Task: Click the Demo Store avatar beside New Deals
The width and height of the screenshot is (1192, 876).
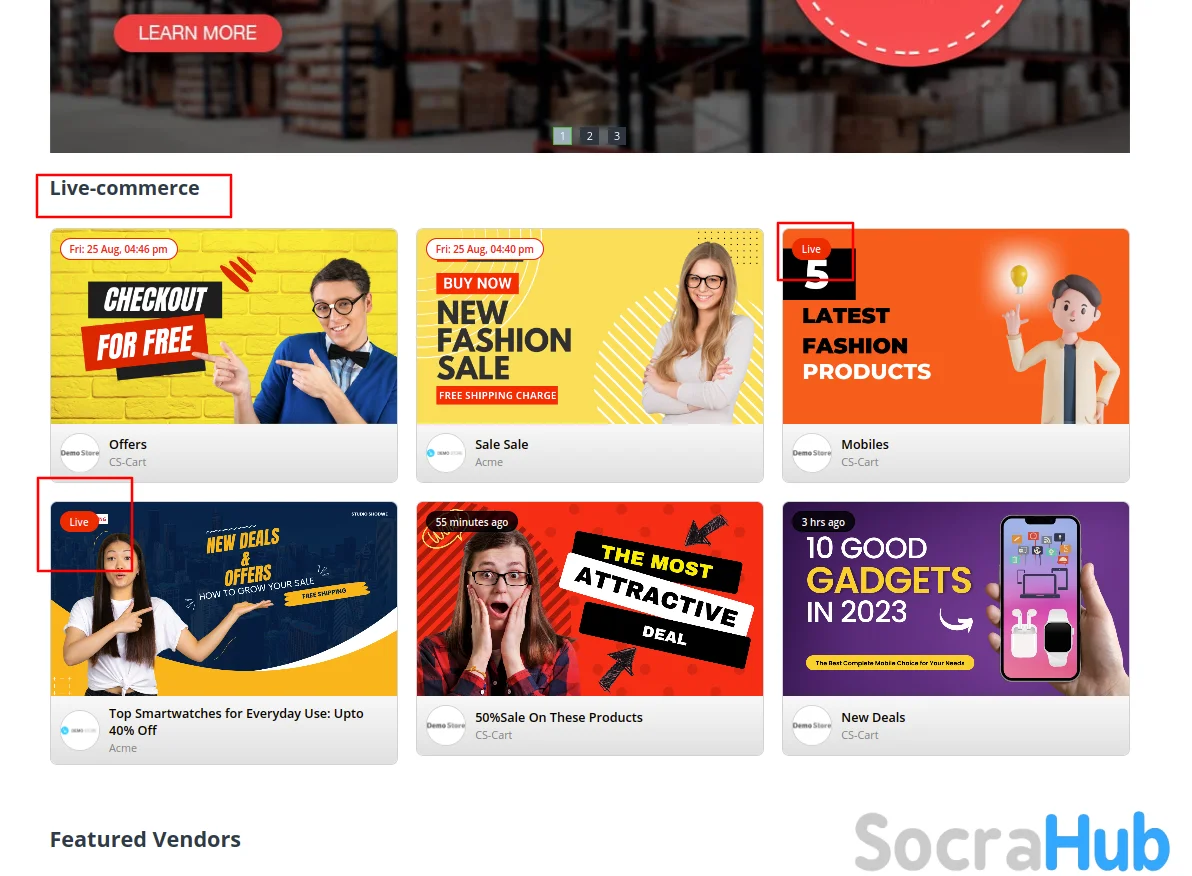Action: tap(812, 725)
